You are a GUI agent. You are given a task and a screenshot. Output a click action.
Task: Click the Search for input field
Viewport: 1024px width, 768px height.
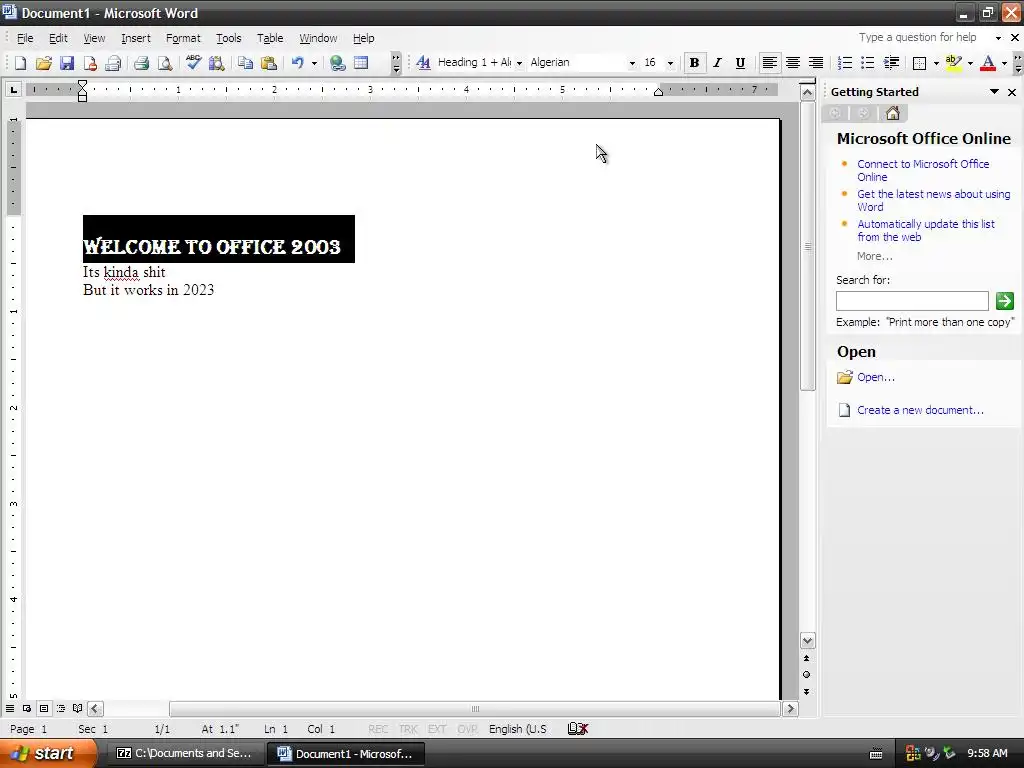(x=912, y=301)
